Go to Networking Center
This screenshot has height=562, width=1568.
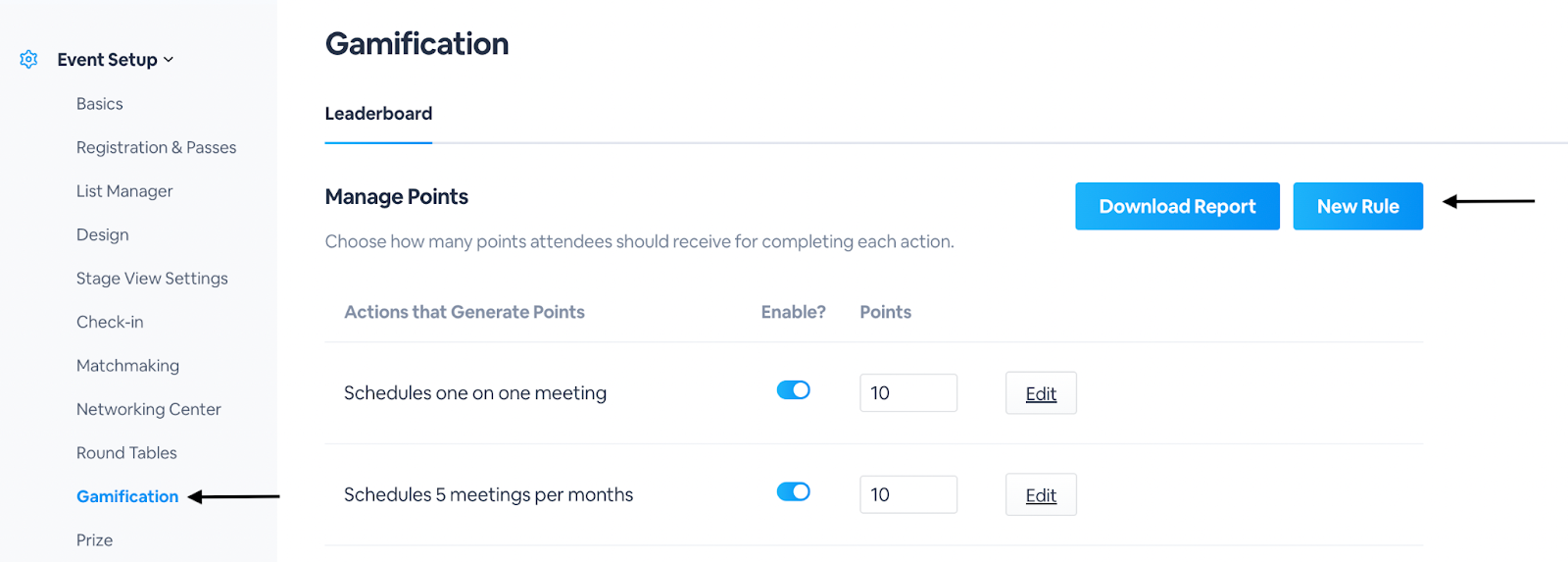tap(149, 409)
